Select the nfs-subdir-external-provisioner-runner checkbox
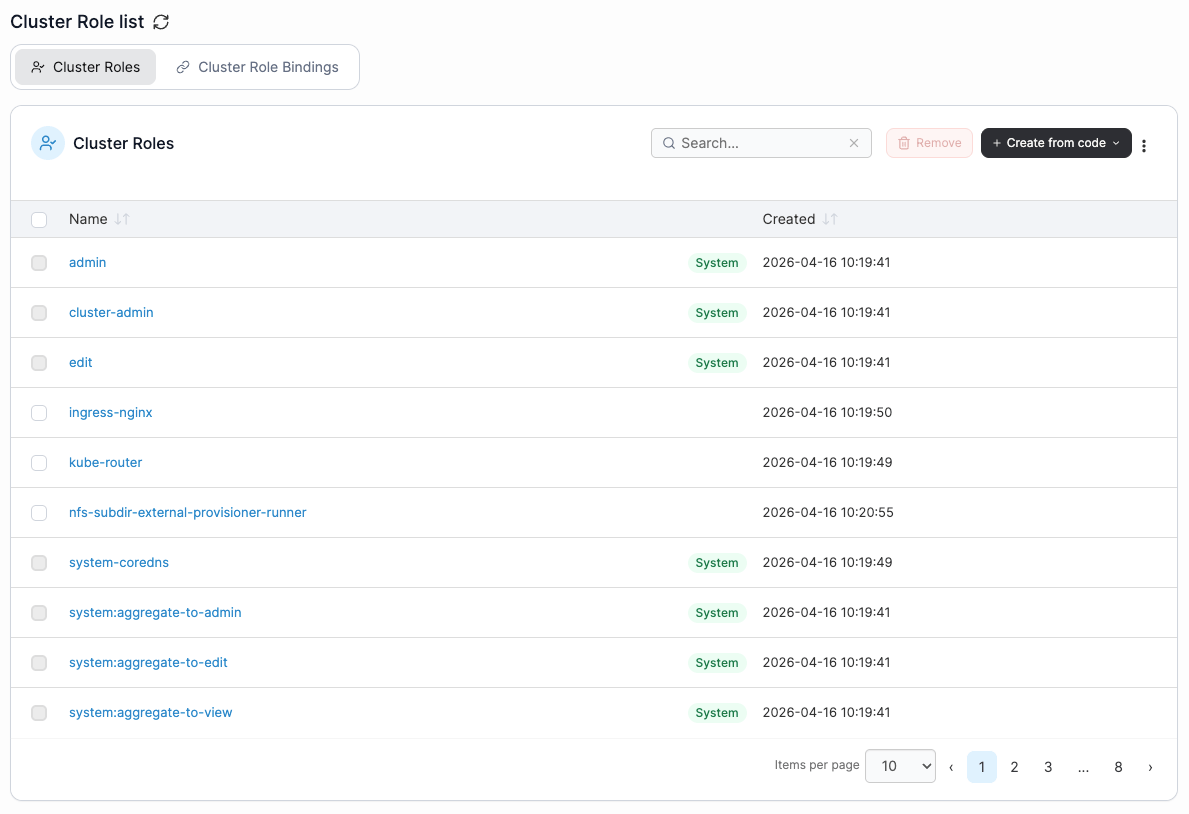This screenshot has width=1189, height=814. point(39,513)
